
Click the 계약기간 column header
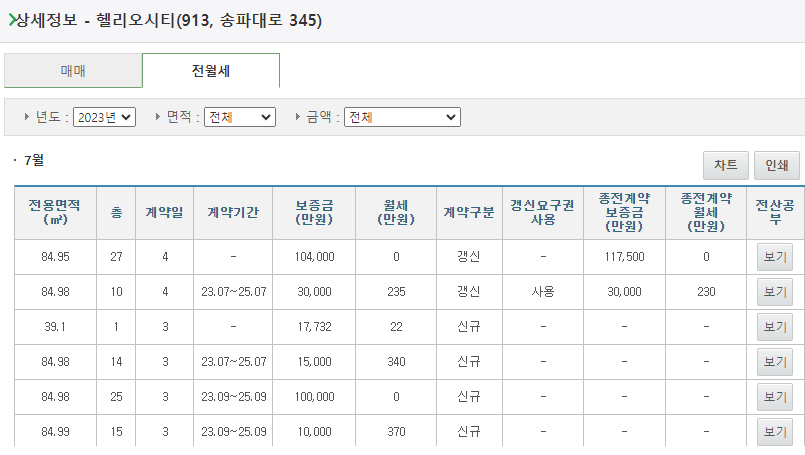pos(233,213)
